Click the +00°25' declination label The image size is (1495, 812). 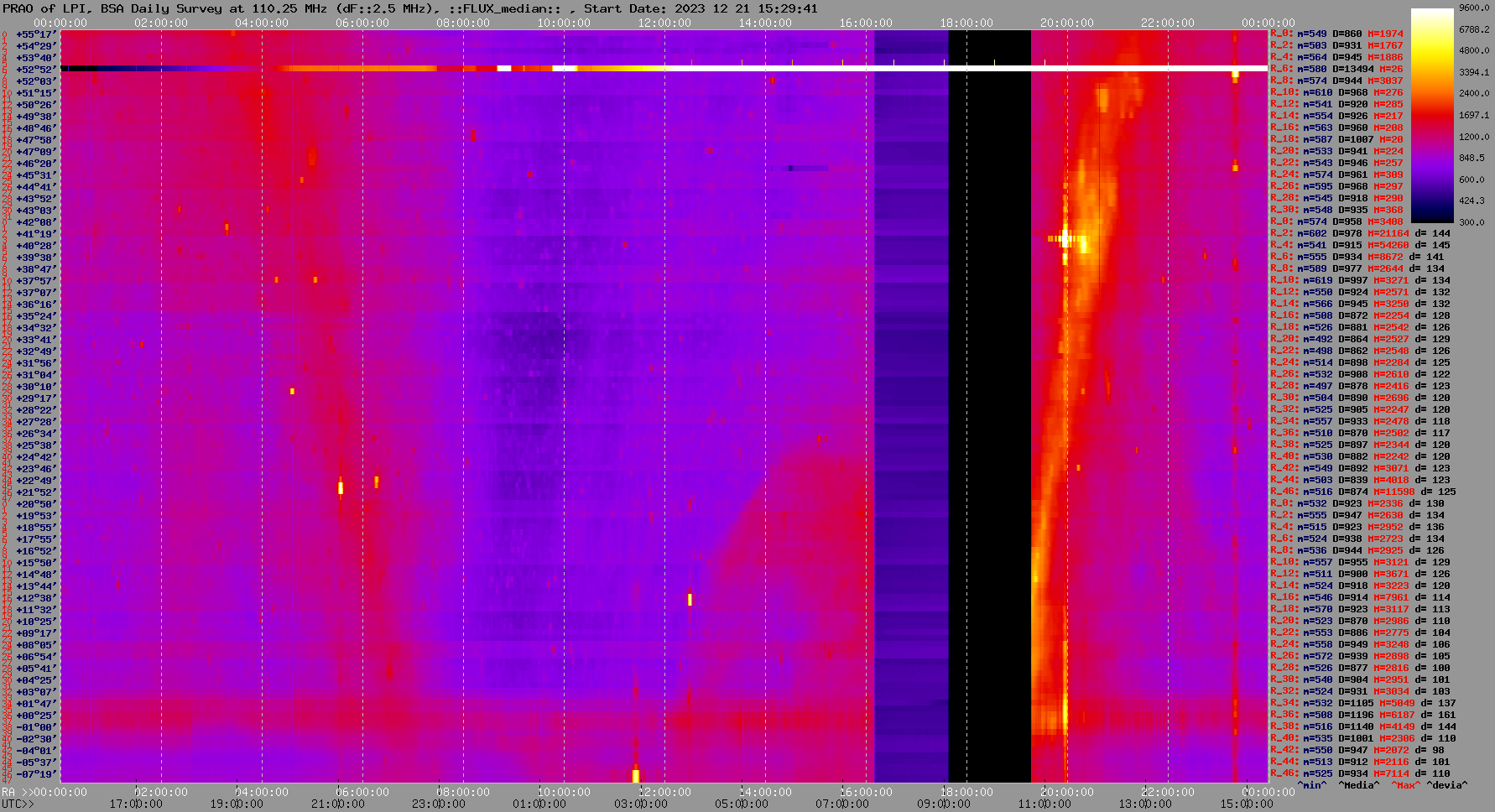coord(36,716)
